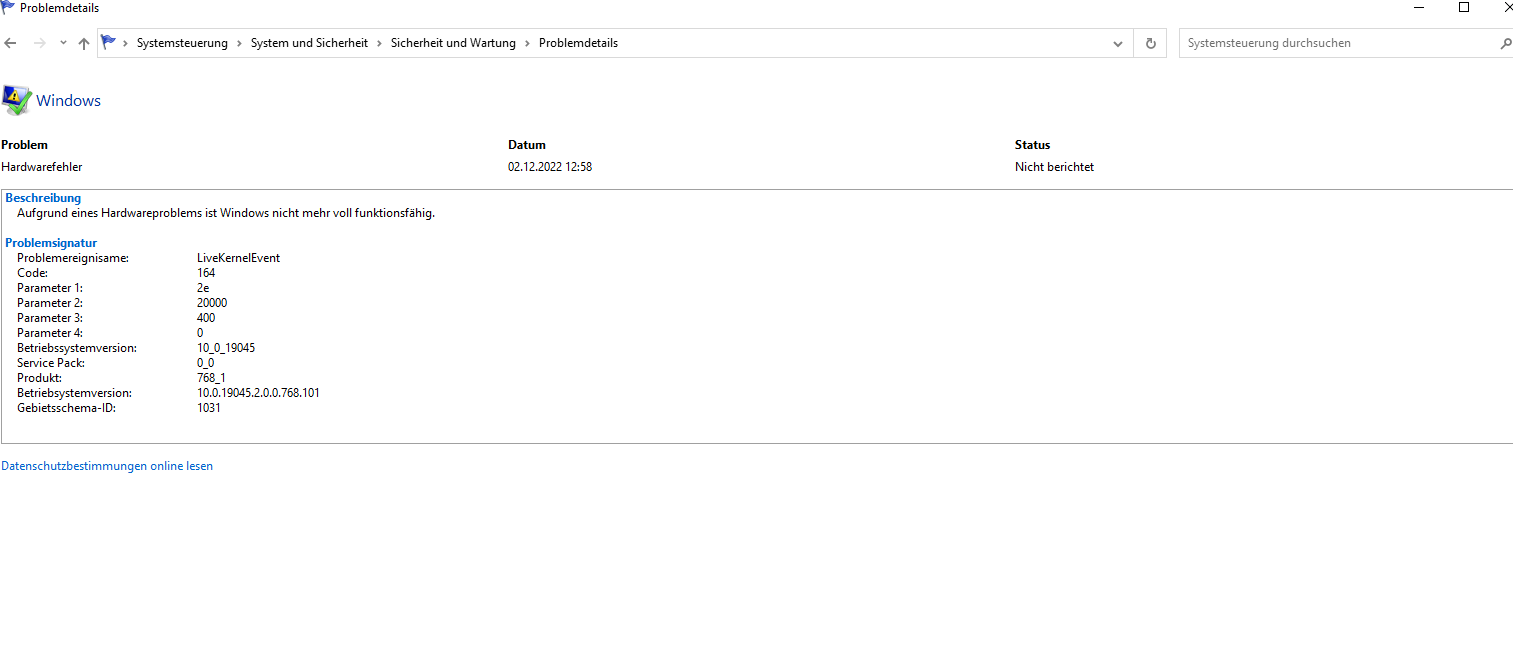Click the Gebietsschema-ID value 1031

[x=209, y=408]
